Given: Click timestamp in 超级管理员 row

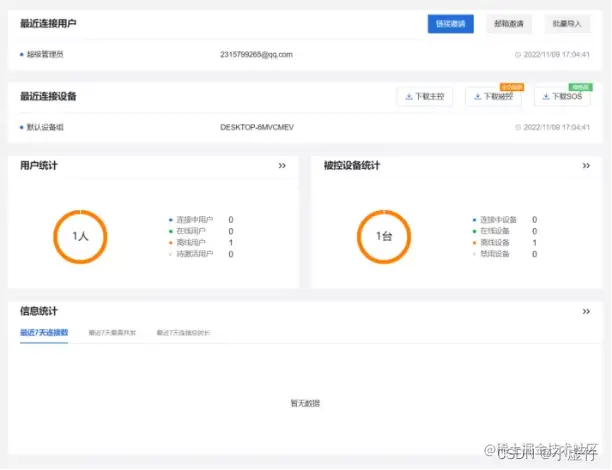Looking at the screenshot, I should pyautogui.click(x=556, y=55).
